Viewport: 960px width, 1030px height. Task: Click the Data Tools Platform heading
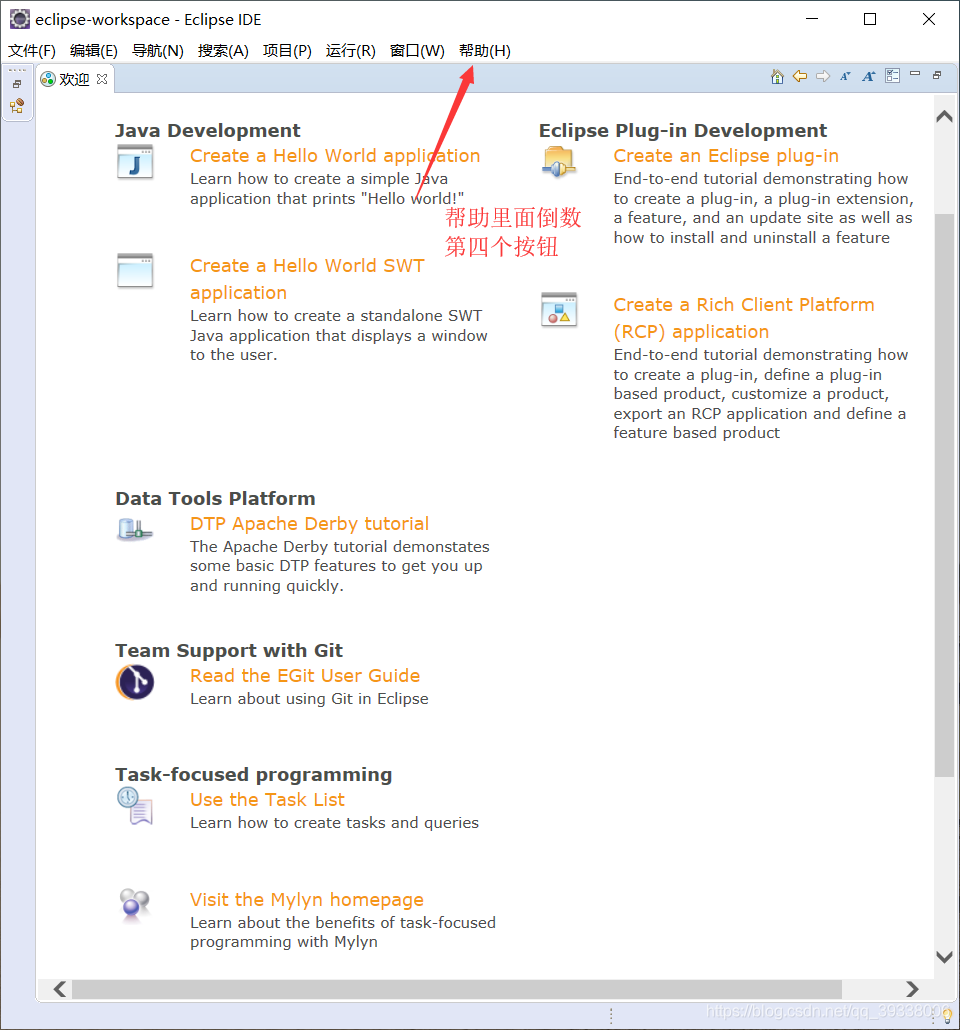(215, 498)
